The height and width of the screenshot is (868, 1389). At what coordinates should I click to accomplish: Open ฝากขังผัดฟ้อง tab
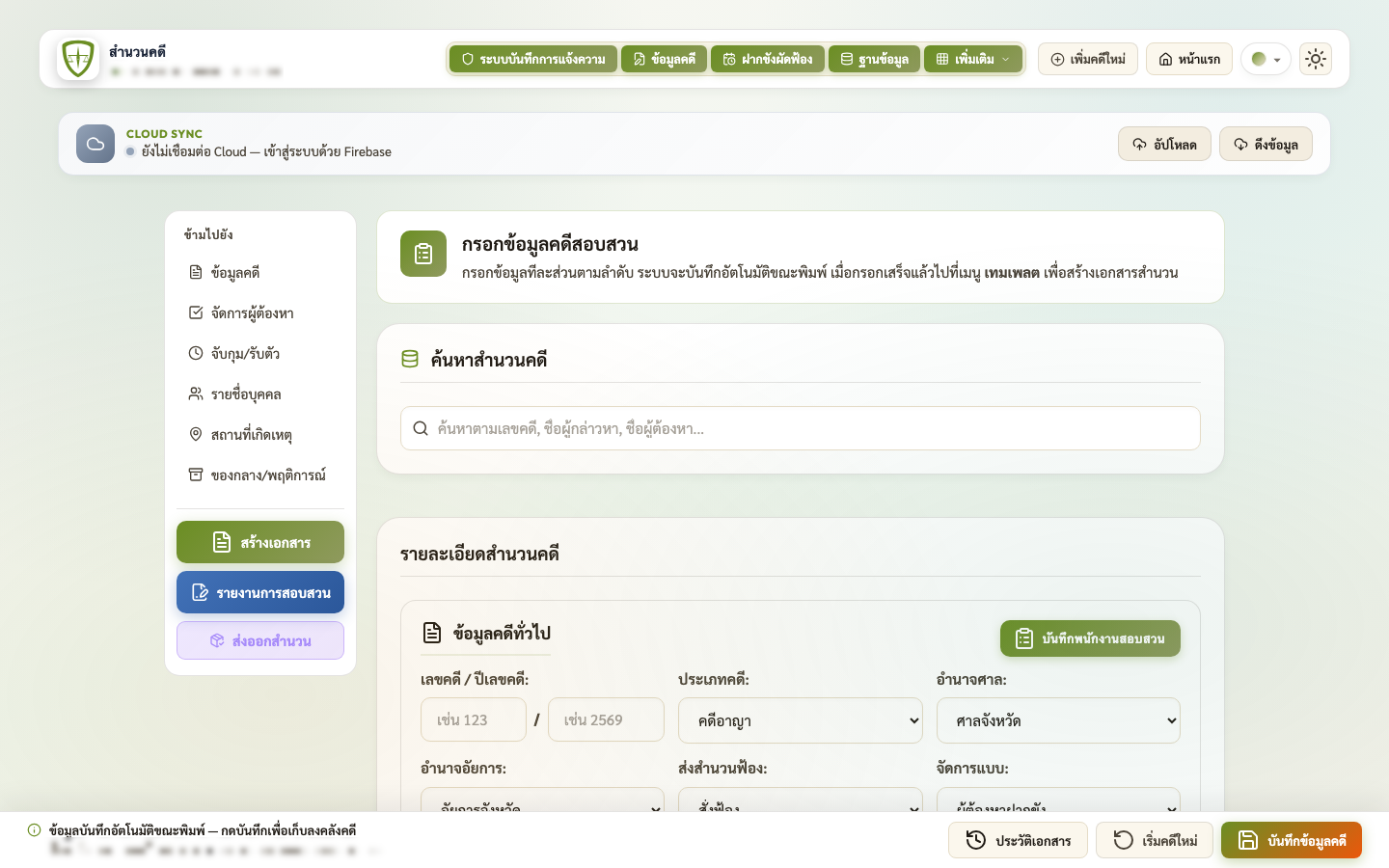(x=768, y=59)
